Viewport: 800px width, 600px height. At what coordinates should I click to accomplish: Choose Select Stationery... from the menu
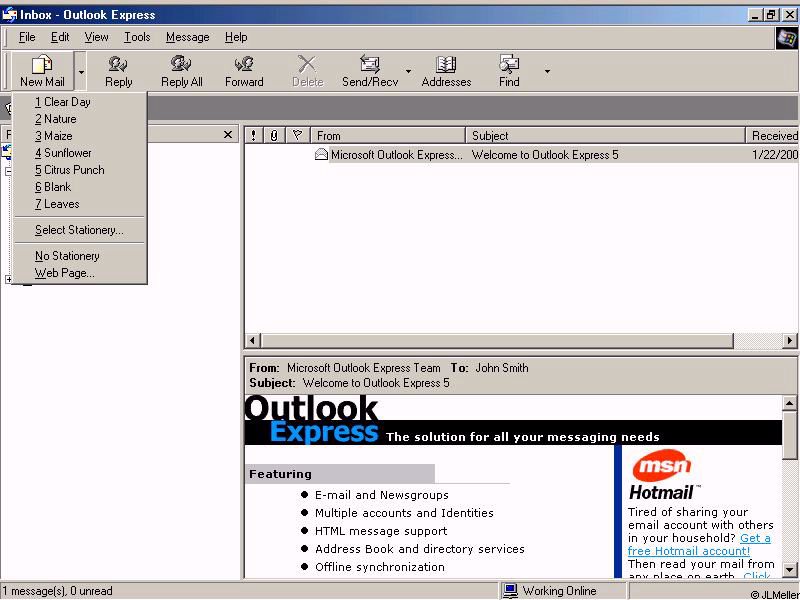click(79, 230)
